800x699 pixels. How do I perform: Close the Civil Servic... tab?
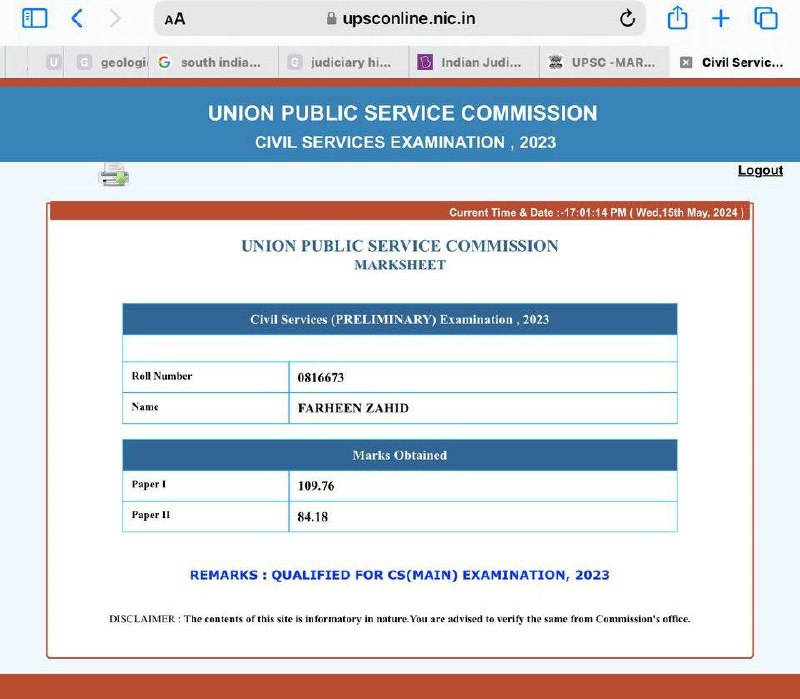point(686,62)
